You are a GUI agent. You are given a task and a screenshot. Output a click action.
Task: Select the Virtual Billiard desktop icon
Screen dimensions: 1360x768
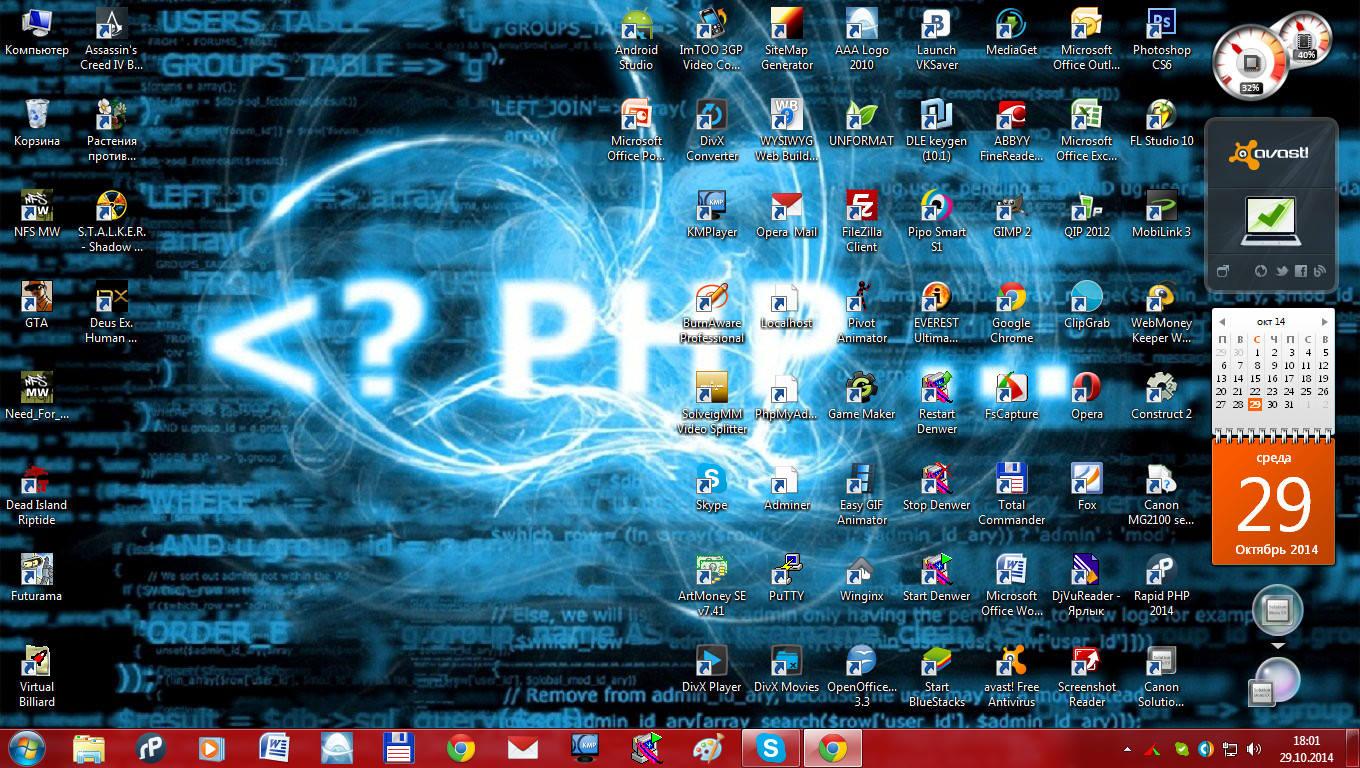[36, 677]
